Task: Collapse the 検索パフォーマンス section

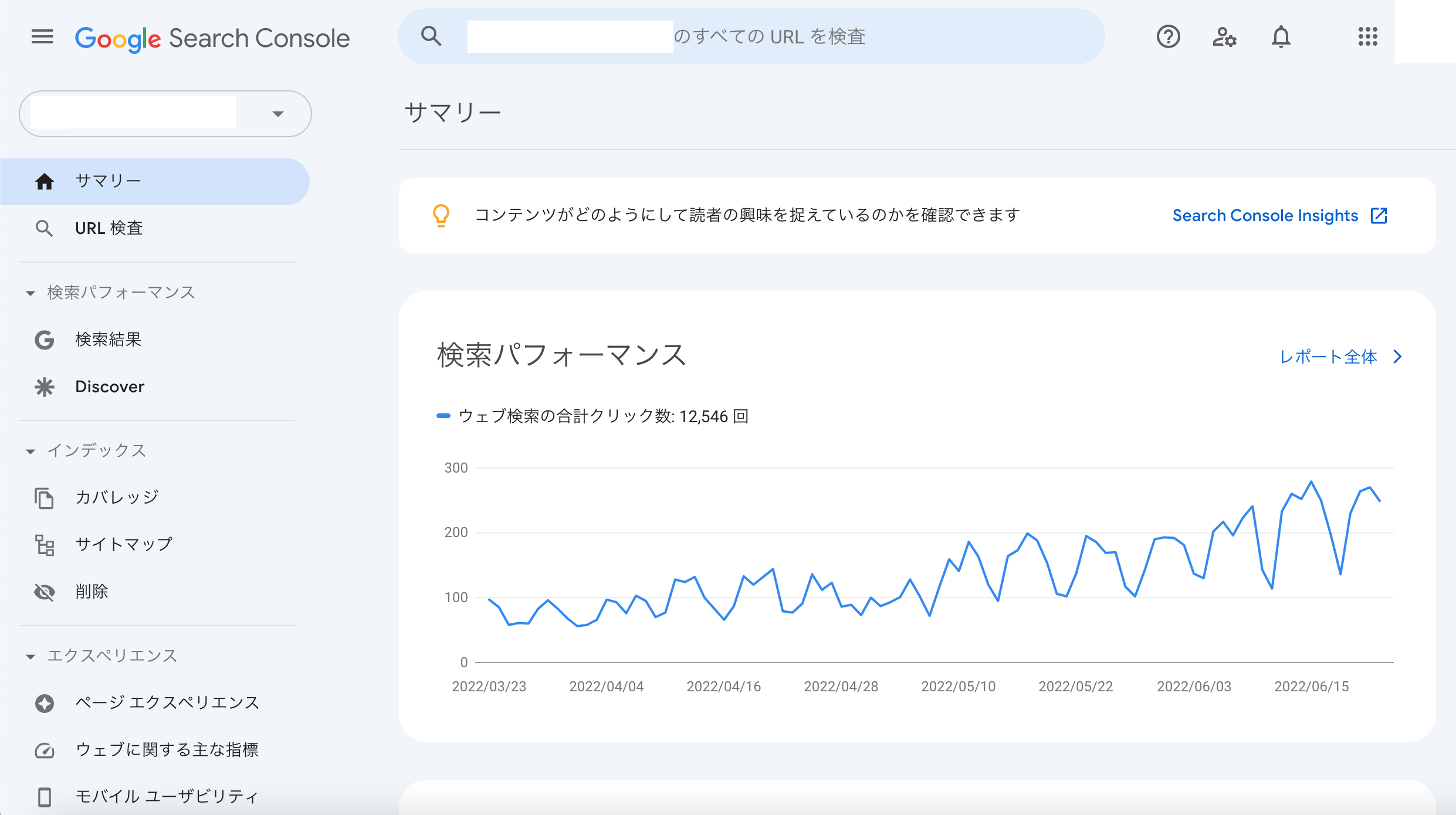Action: pos(31,293)
